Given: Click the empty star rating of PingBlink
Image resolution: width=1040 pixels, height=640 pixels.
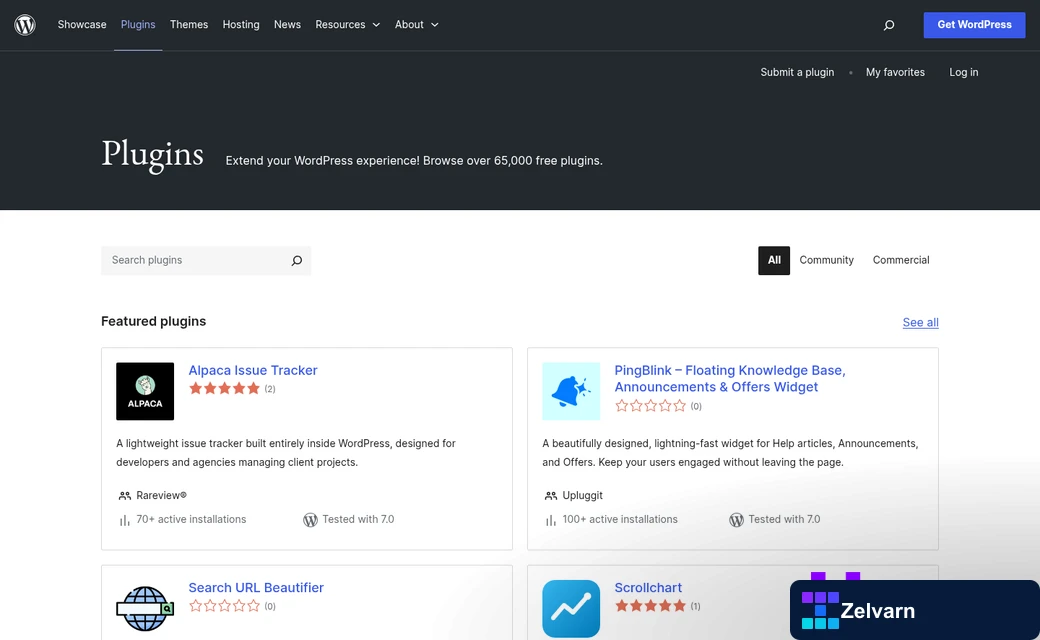Looking at the screenshot, I should 650,406.
